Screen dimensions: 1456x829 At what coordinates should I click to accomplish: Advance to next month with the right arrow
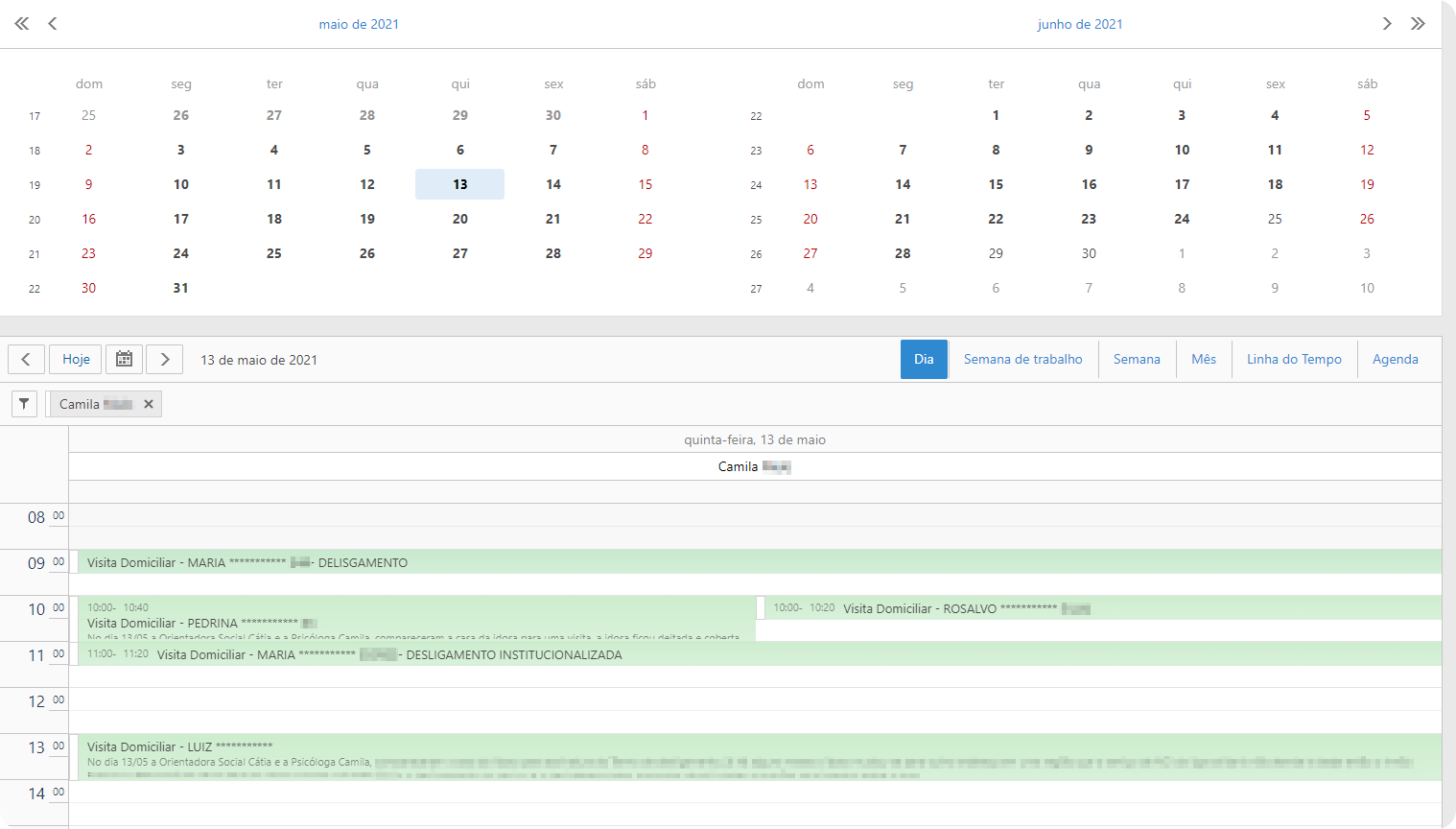coord(1386,24)
